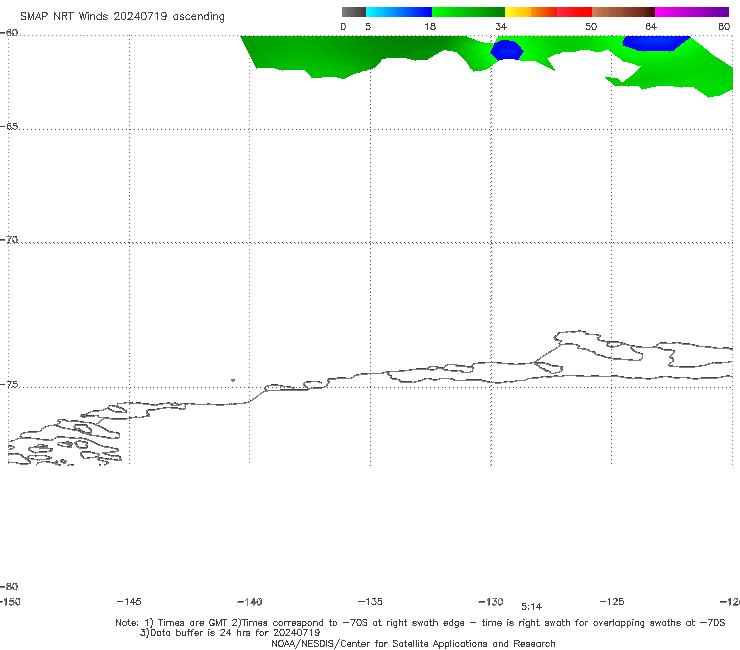
Task: Click the longitude label '-145'
Action: click(129, 602)
